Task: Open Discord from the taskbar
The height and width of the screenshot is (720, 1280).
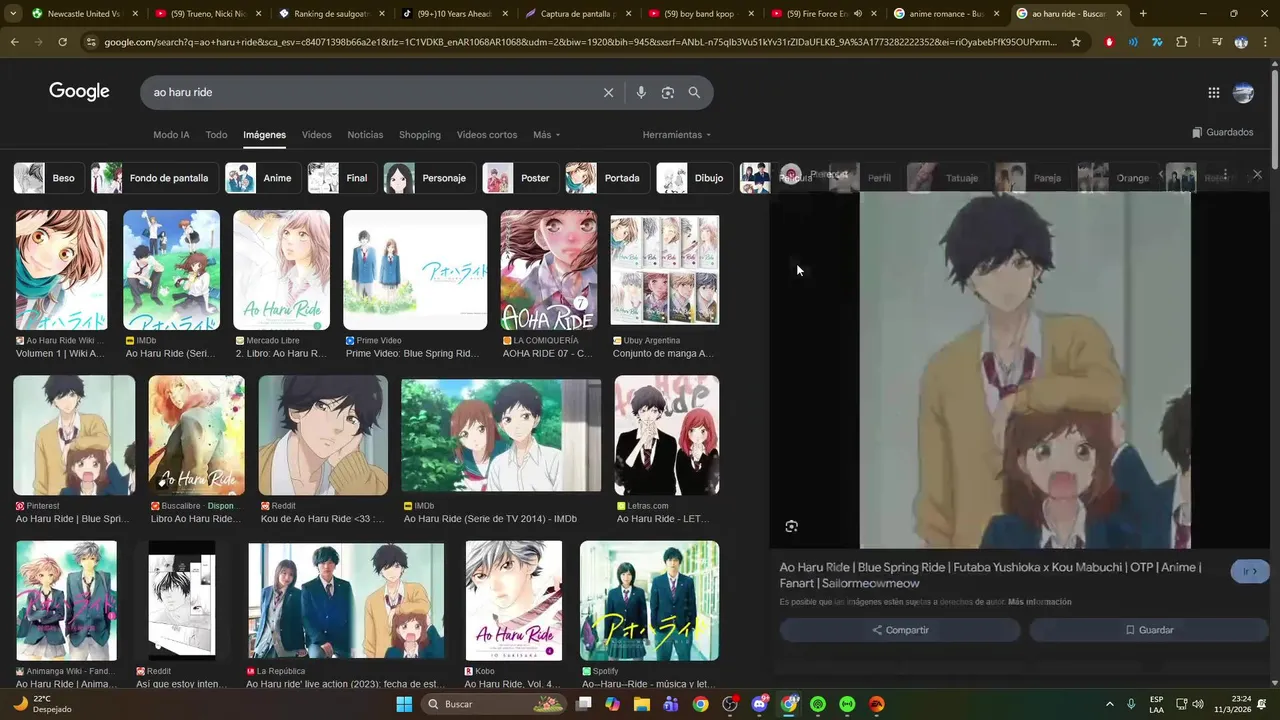Action: point(759,704)
